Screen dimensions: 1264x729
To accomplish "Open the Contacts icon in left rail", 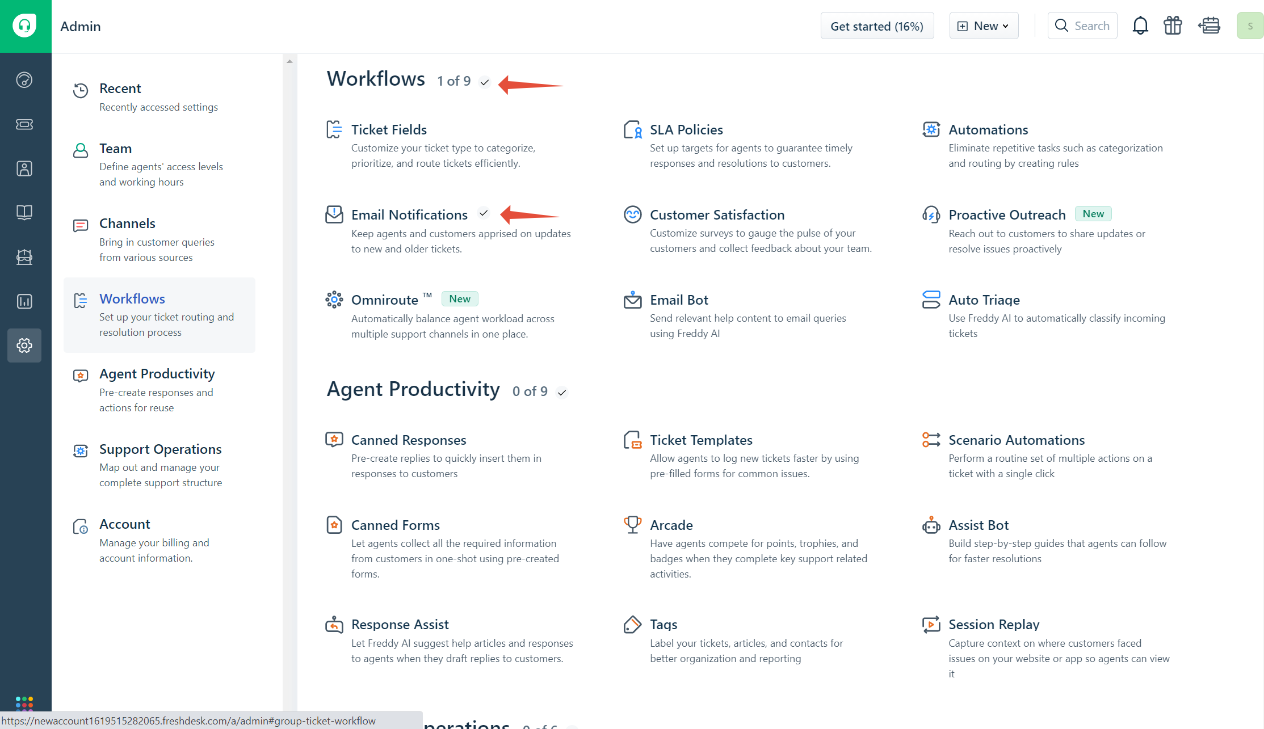I will [25, 169].
